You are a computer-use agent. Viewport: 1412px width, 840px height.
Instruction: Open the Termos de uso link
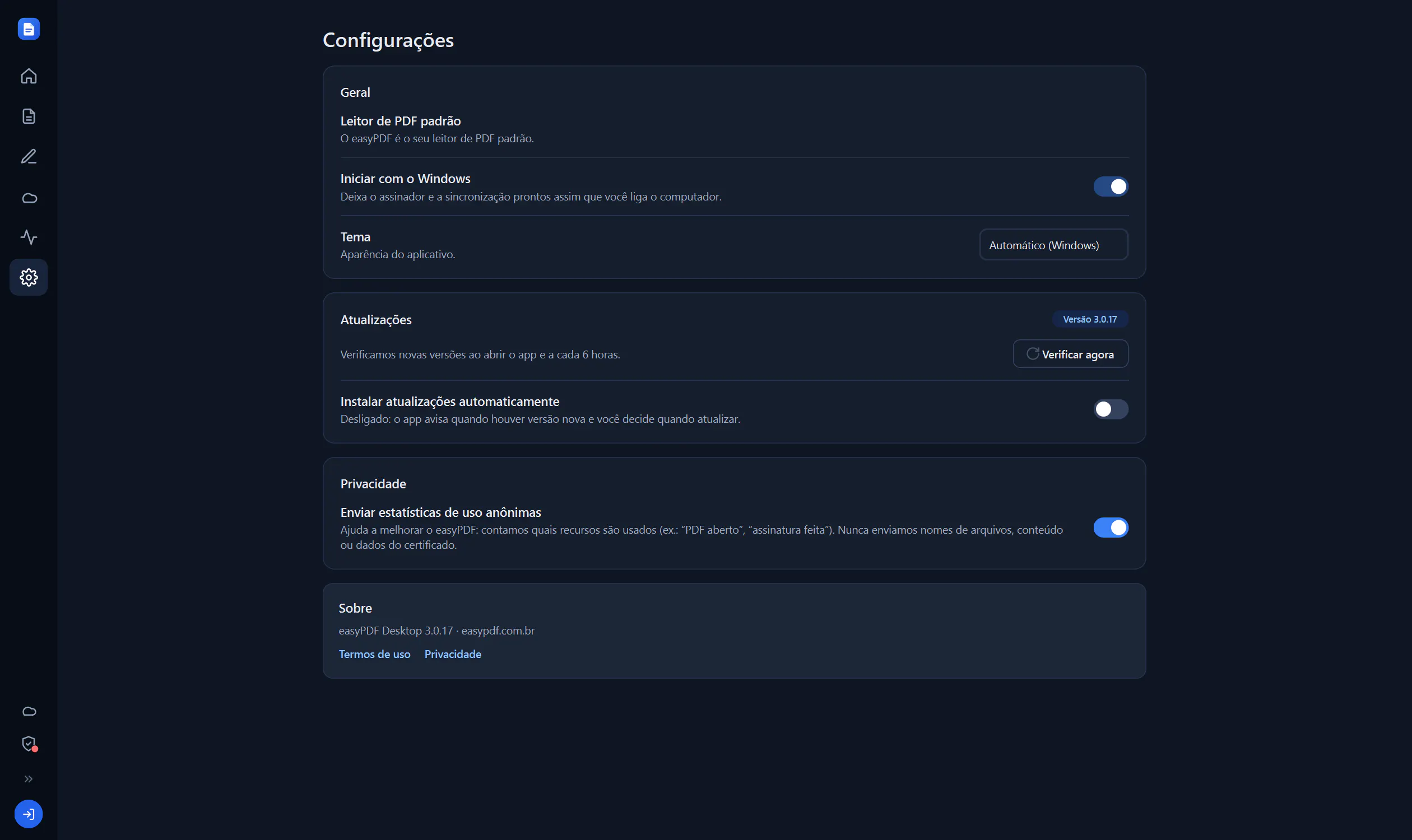click(x=374, y=654)
